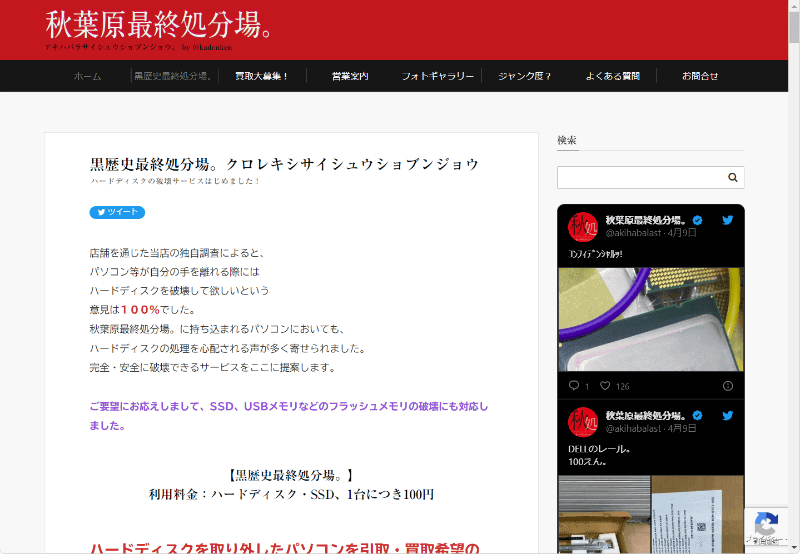Screen dimensions: 800x554
Task: Open the 営業案内 menu item
Action: point(350,76)
